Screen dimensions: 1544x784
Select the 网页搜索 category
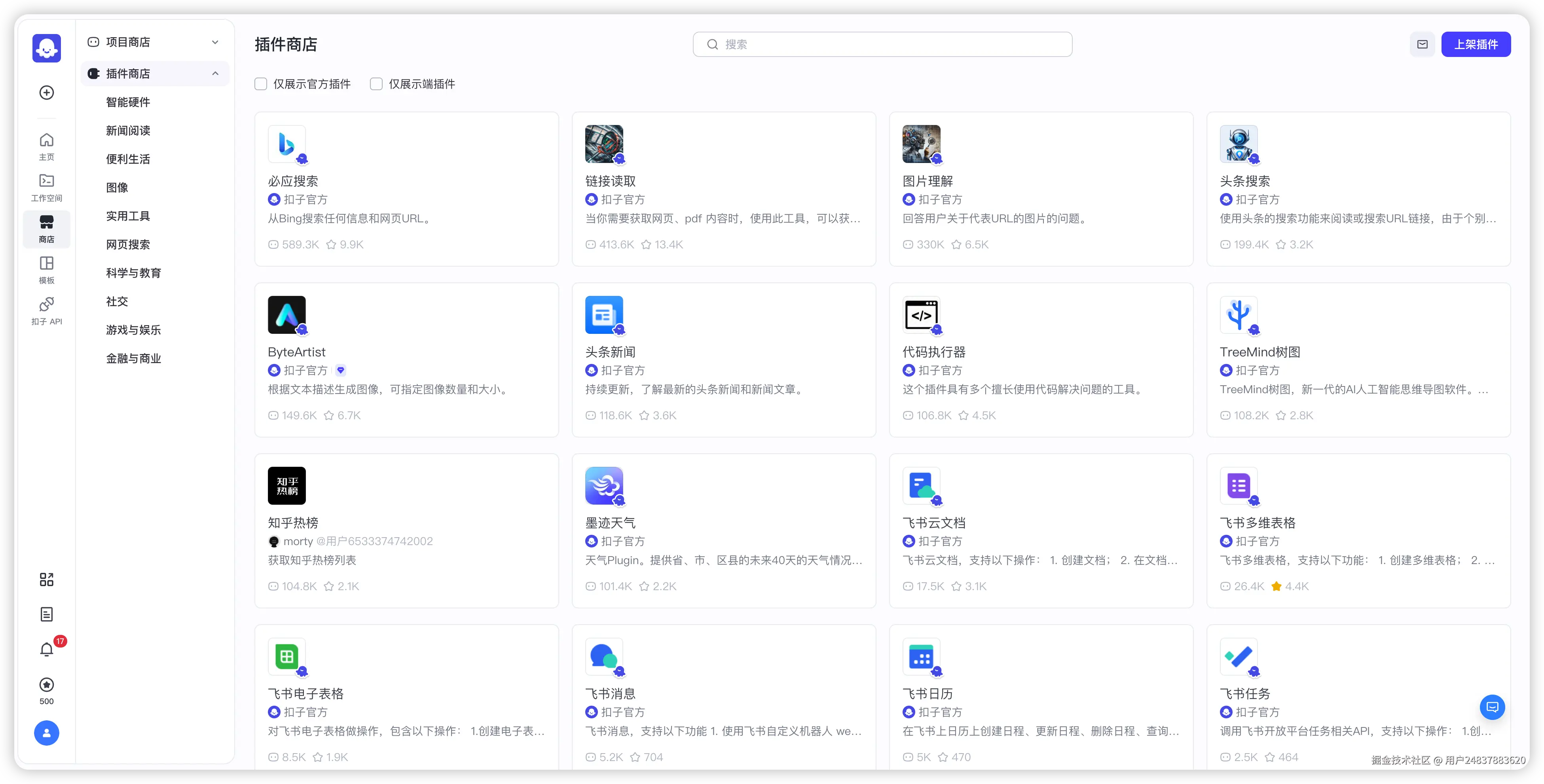[x=128, y=244]
